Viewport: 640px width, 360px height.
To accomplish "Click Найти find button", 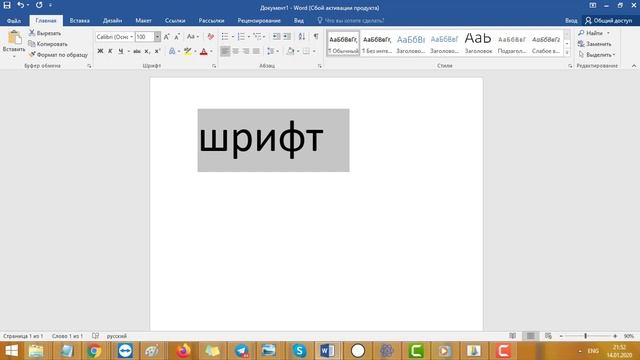I will tap(590, 33).
